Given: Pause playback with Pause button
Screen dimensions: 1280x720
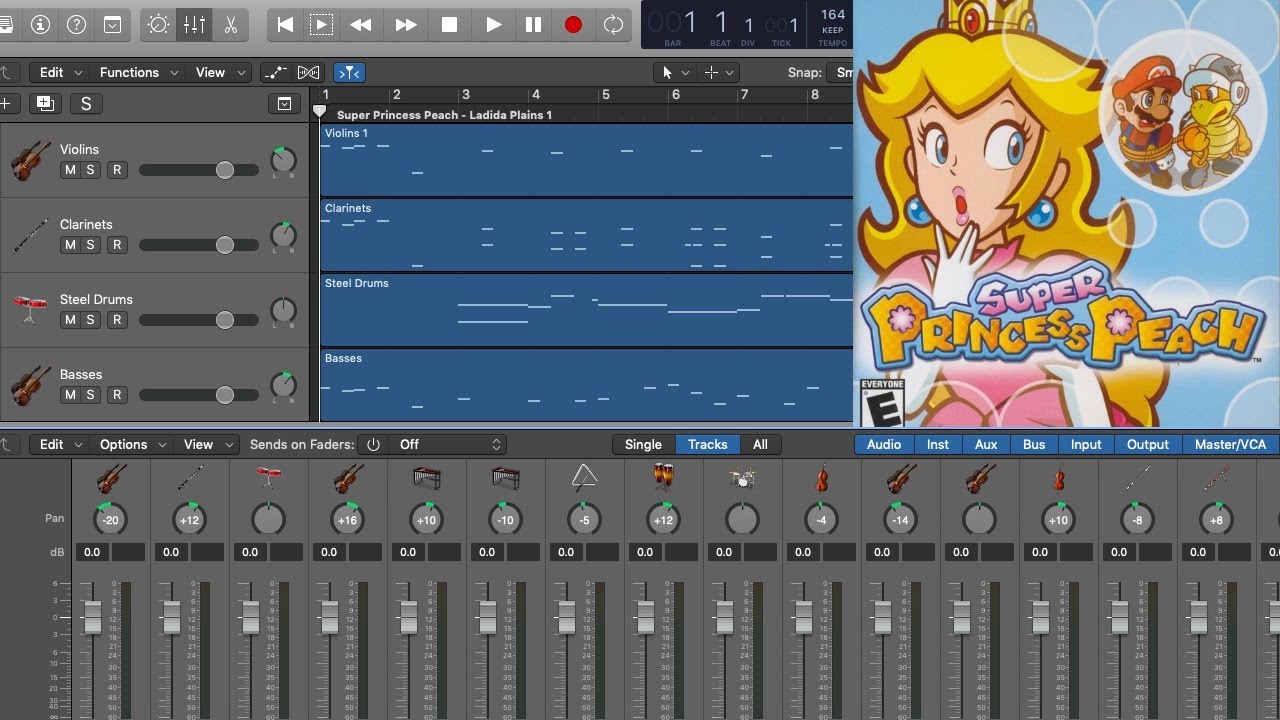Looking at the screenshot, I should pyautogui.click(x=534, y=25).
